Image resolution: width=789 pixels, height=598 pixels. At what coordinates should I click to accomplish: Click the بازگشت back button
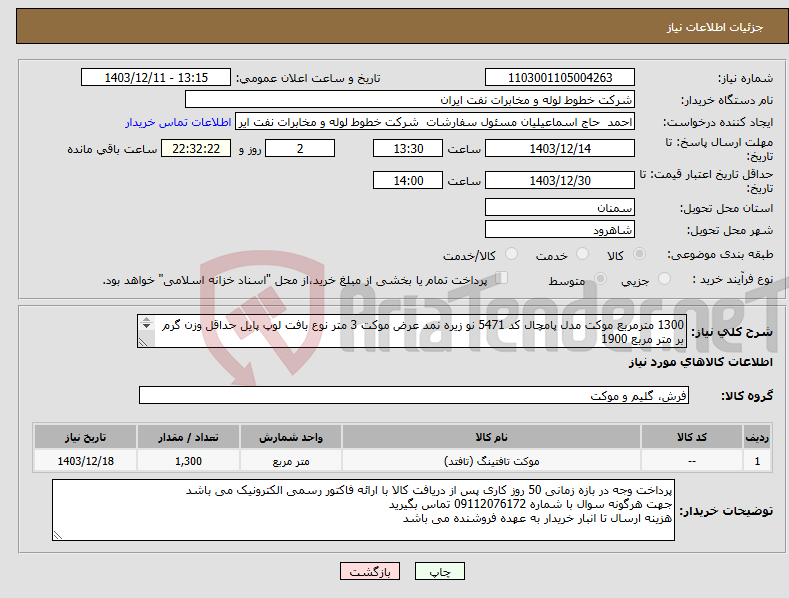click(370, 571)
